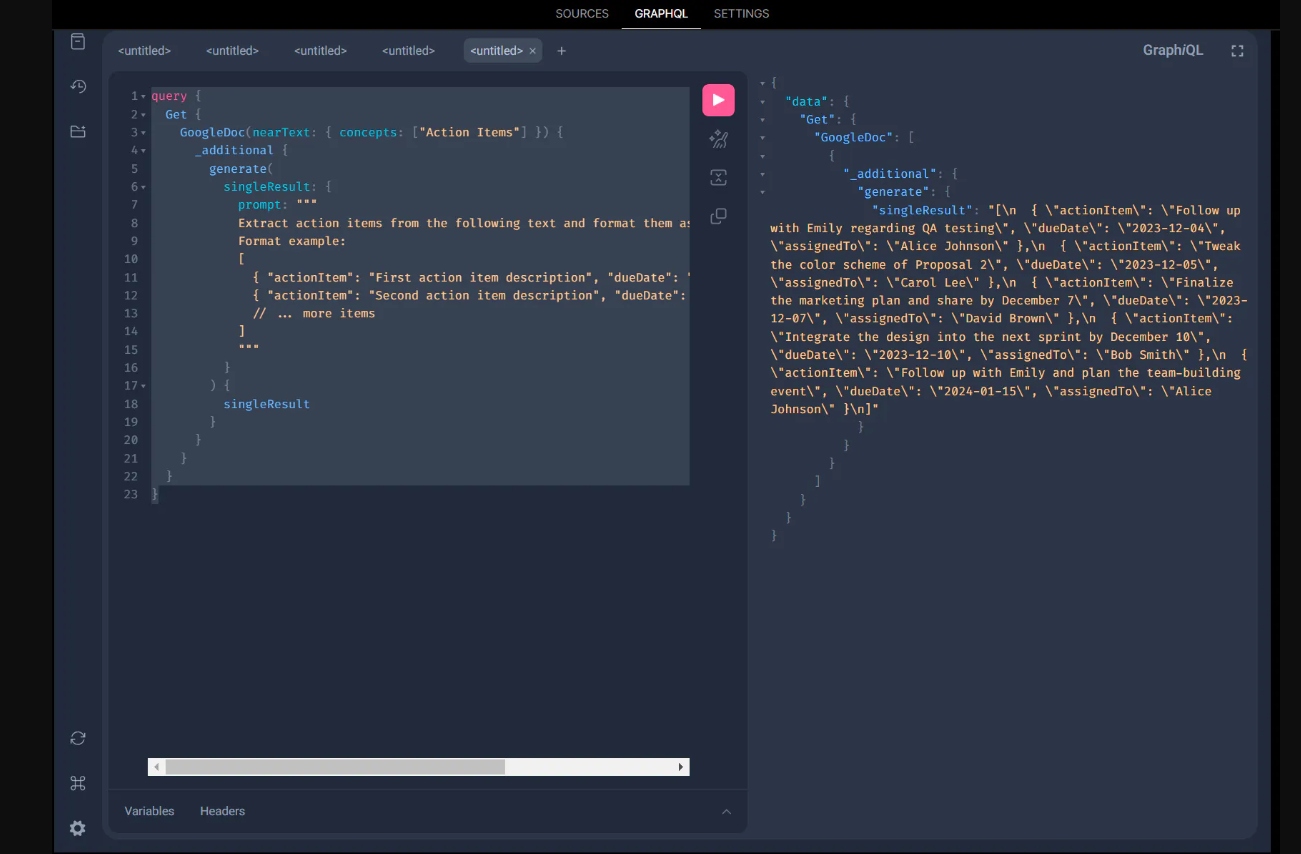The image size is (1301, 854).
Task: Collapse the "GoogleDoc" array in the response
Action: 763,137
